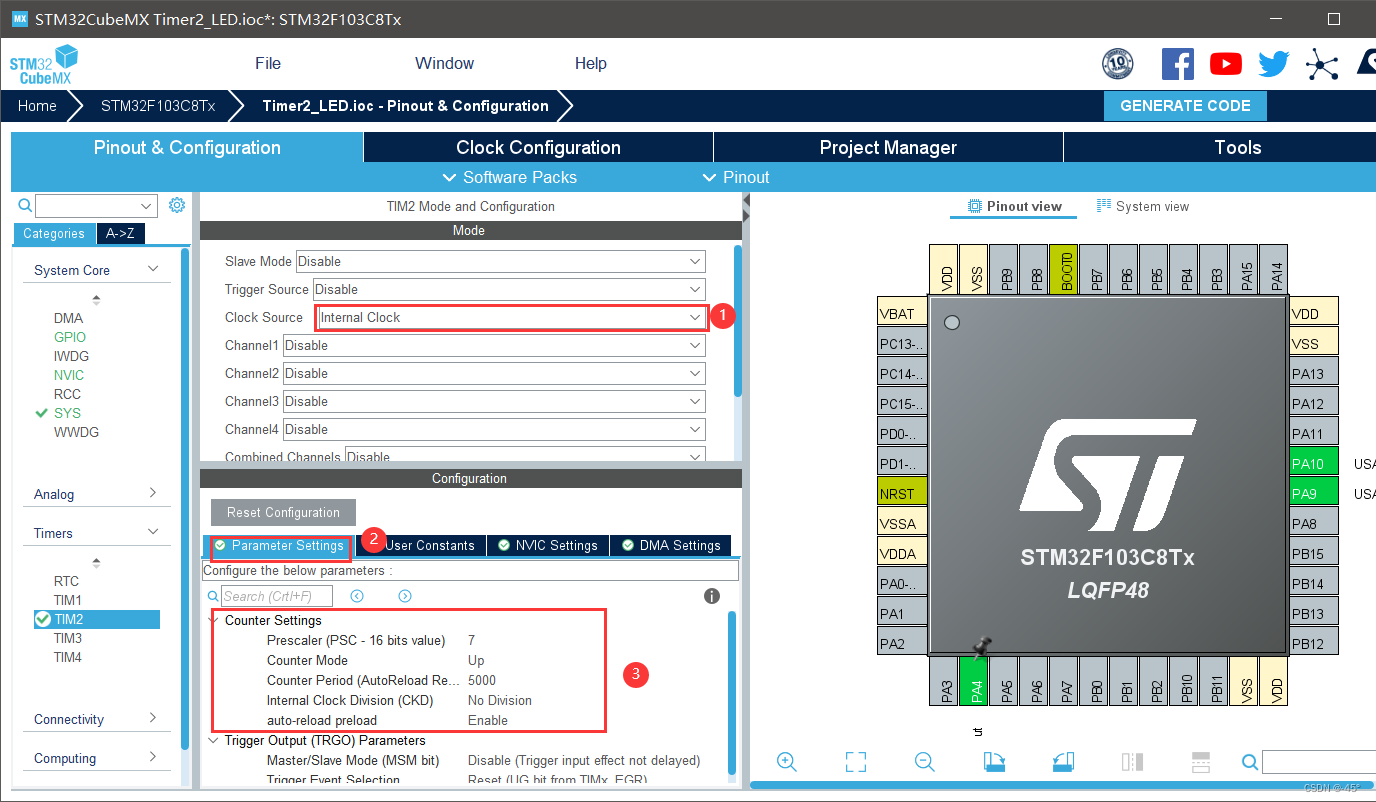The width and height of the screenshot is (1376, 802).
Task: Click the STM32CubeMX logo
Action: coord(42,64)
